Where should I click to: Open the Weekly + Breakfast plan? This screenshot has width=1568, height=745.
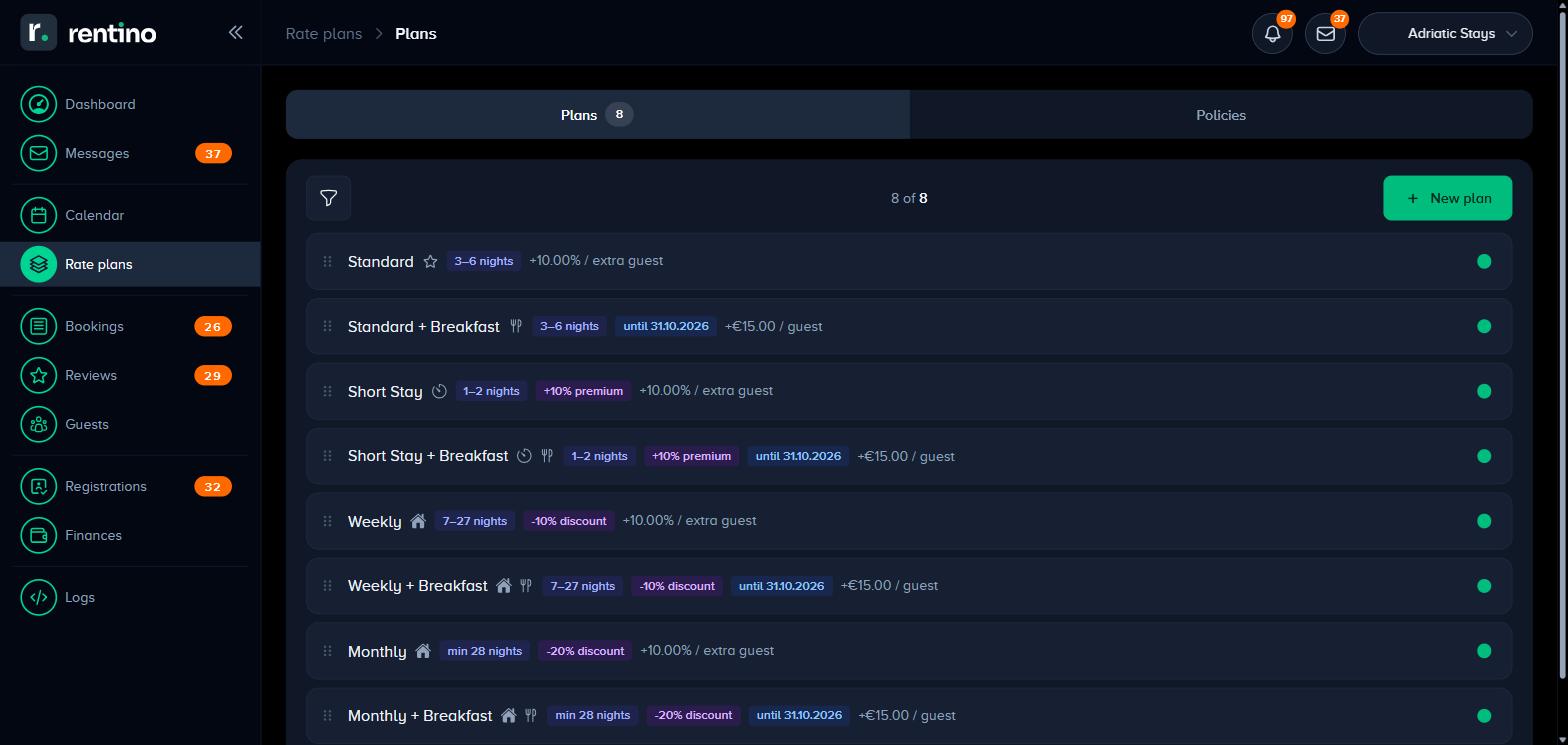click(909, 586)
